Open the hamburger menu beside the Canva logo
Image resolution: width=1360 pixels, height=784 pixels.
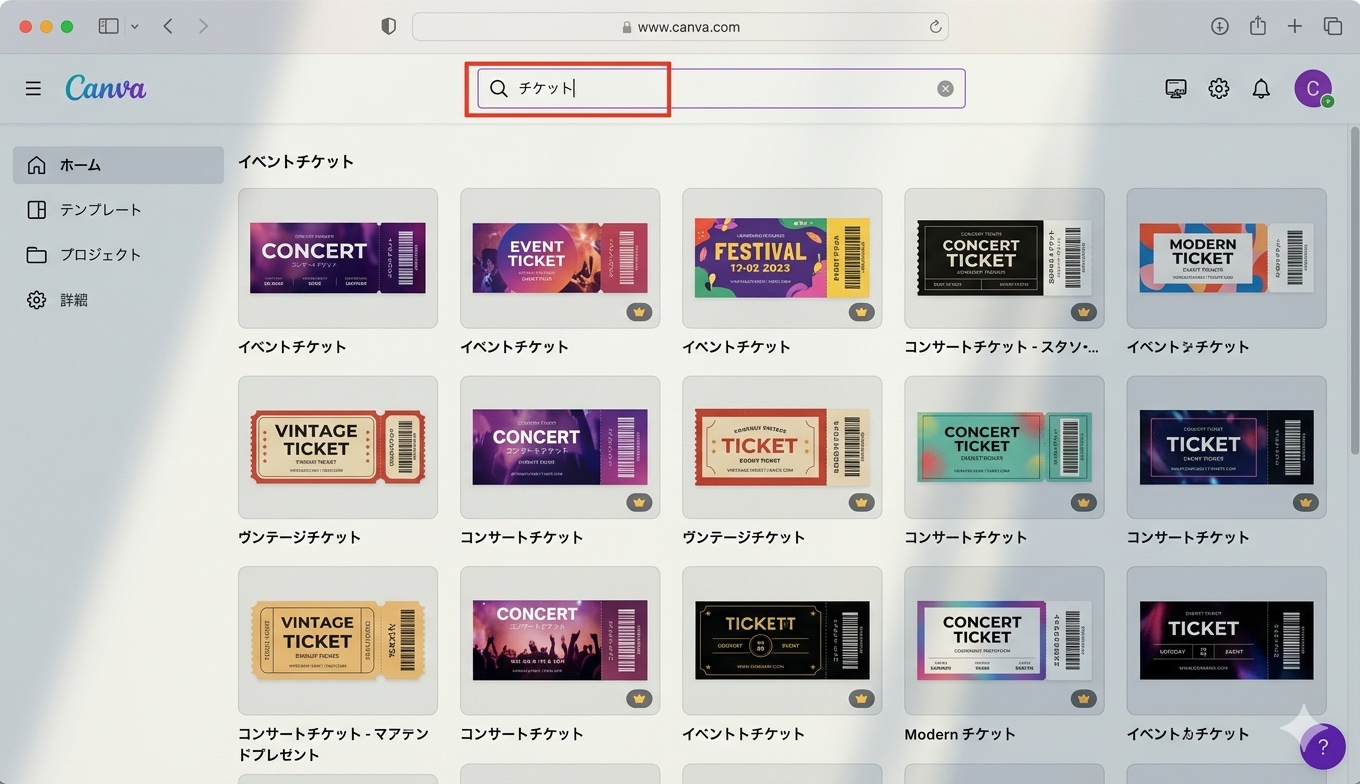[33, 87]
